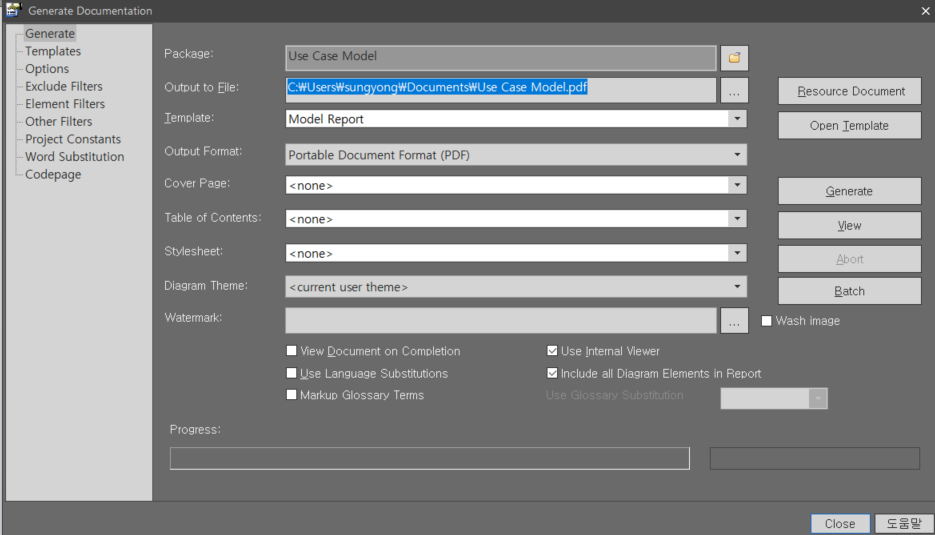Select Templates in the left tree
This screenshot has height=535, width=935.
52,51
